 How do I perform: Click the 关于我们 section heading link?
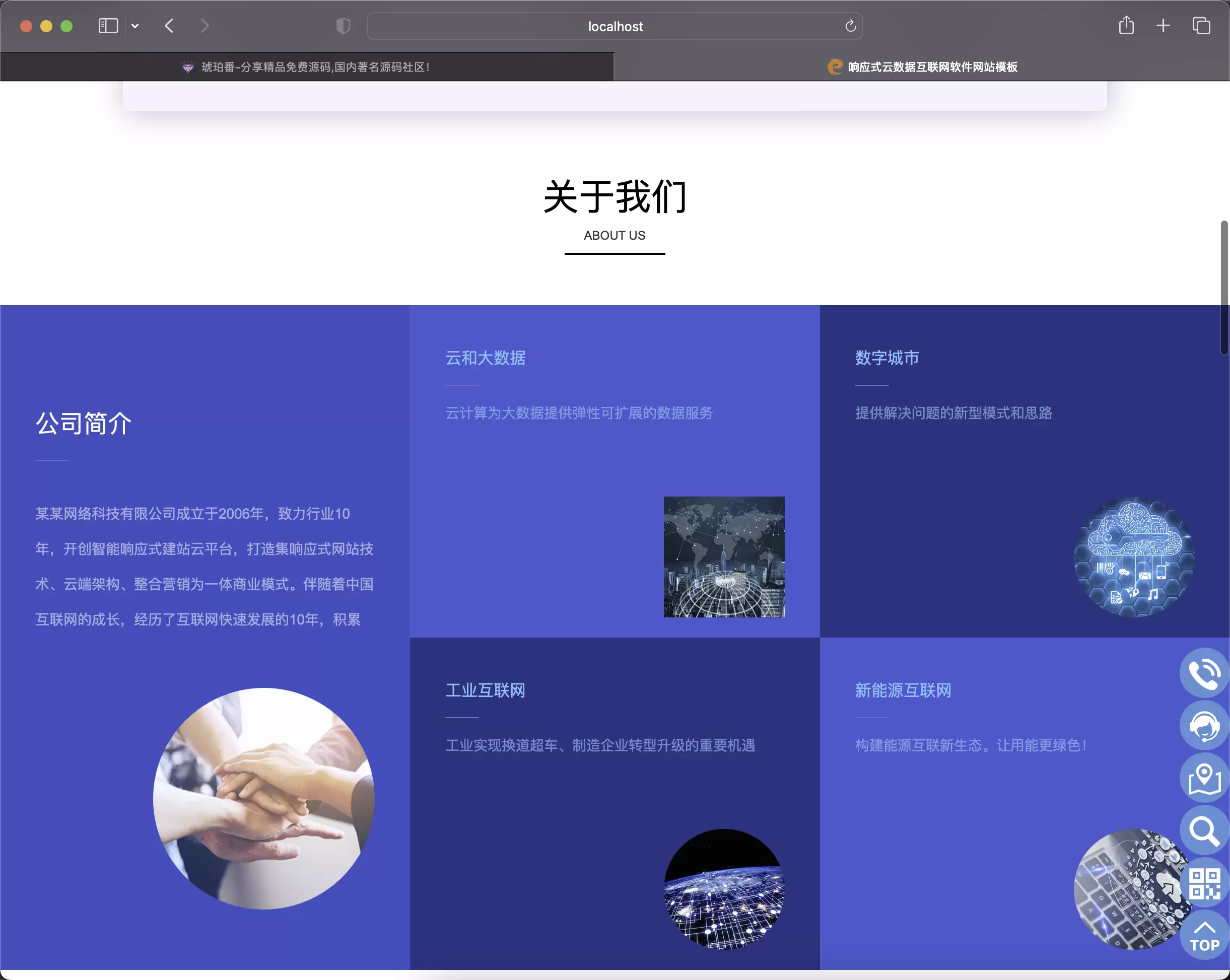[614, 197]
